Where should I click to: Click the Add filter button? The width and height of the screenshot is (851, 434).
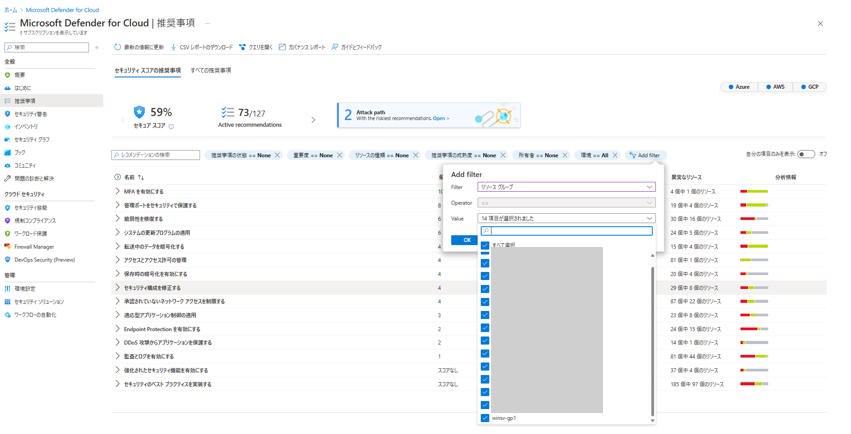coord(646,155)
